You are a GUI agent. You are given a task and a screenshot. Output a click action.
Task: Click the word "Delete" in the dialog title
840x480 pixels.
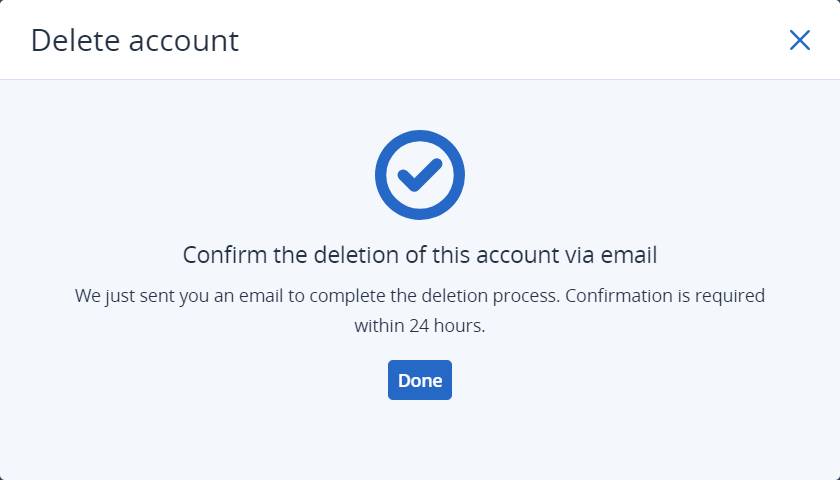click(x=75, y=40)
